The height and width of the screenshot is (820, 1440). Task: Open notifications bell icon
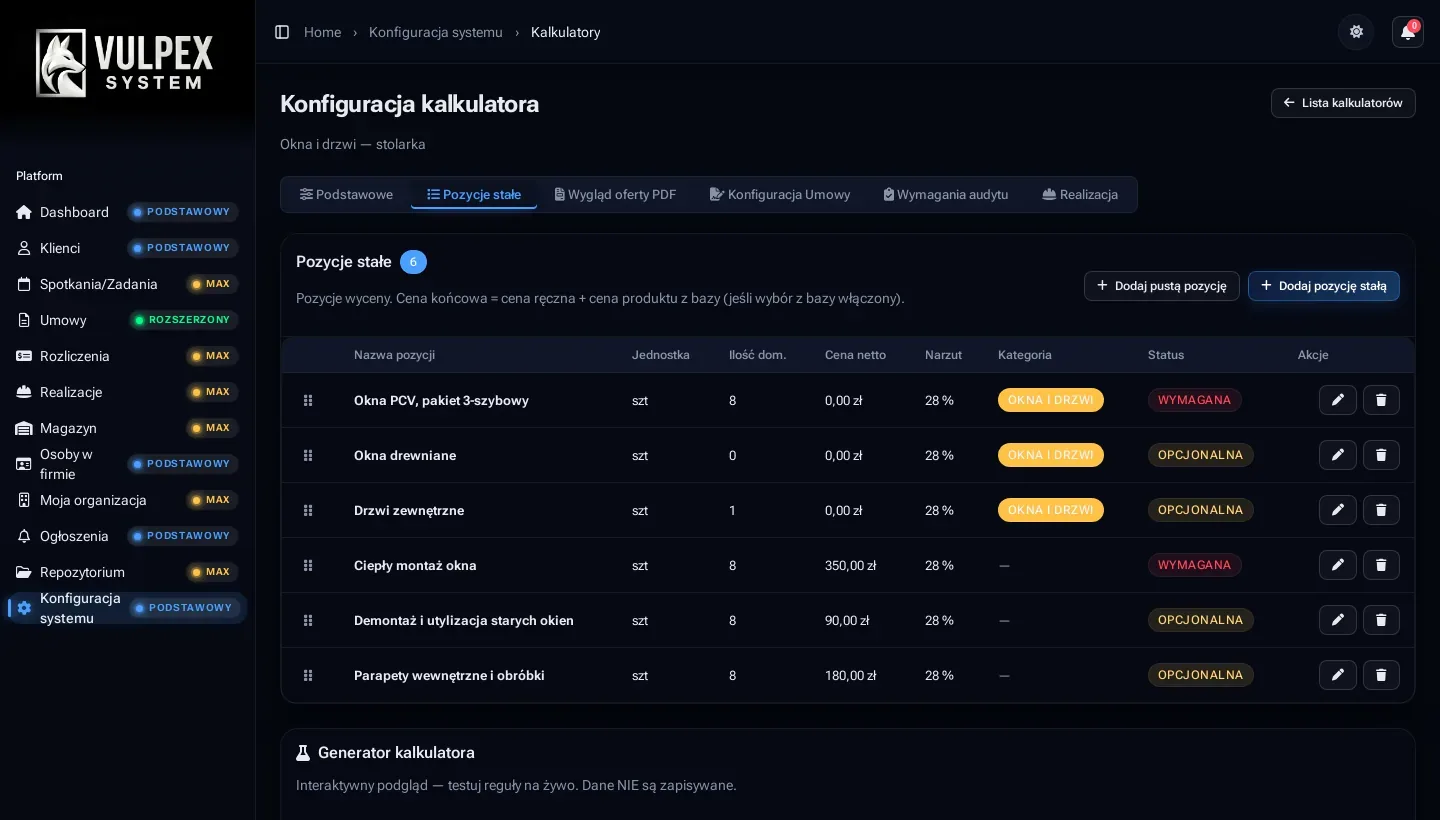pyautogui.click(x=1408, y=32)
